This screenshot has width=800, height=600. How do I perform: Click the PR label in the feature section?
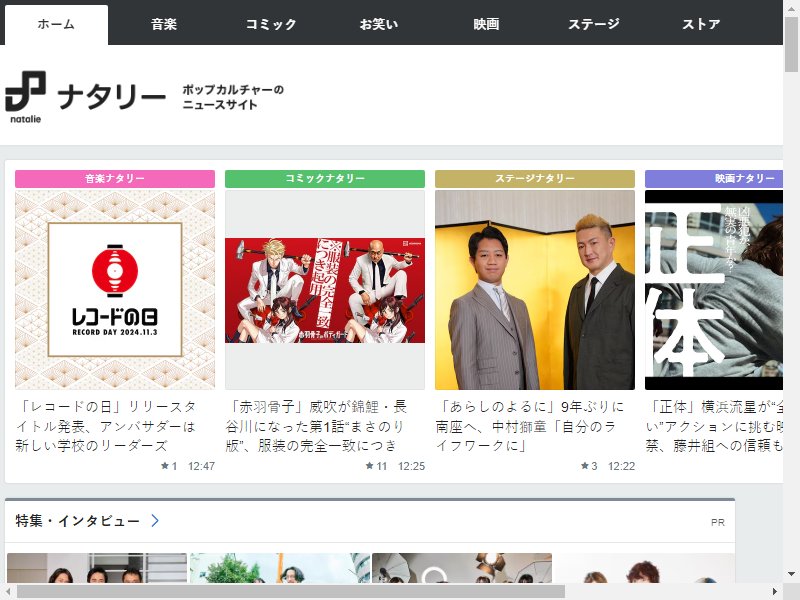tap(718, 522)
